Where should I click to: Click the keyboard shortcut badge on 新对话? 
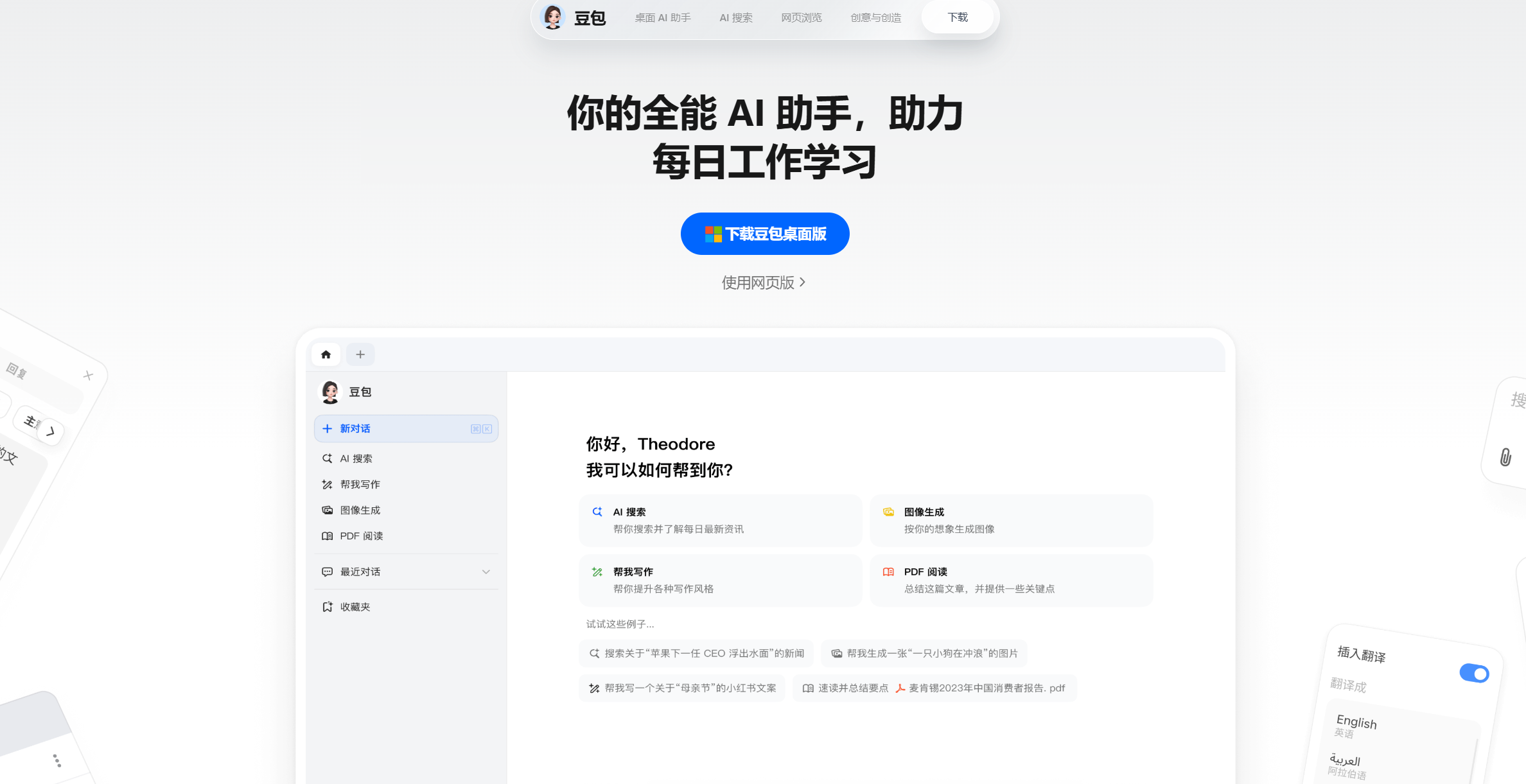(x=481, y=429)
